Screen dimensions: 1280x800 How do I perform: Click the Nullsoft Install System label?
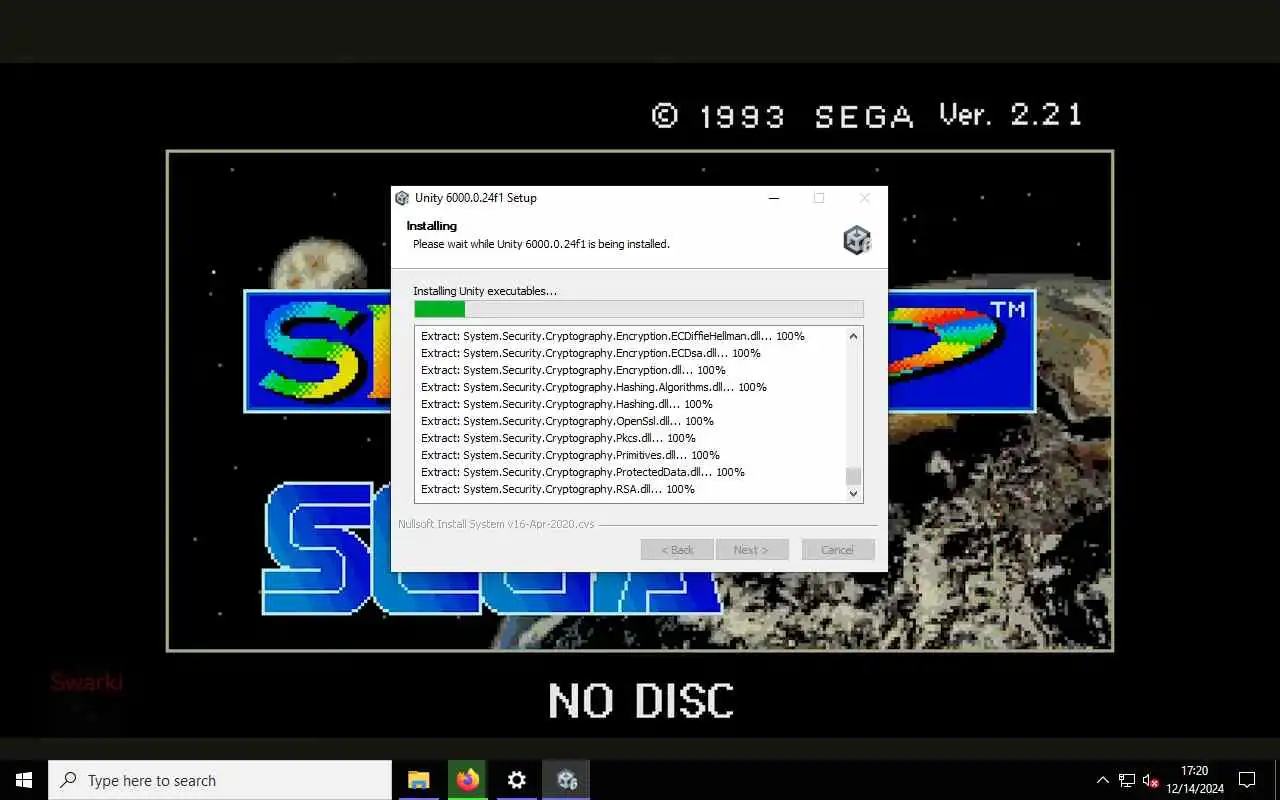coord(496,524)
